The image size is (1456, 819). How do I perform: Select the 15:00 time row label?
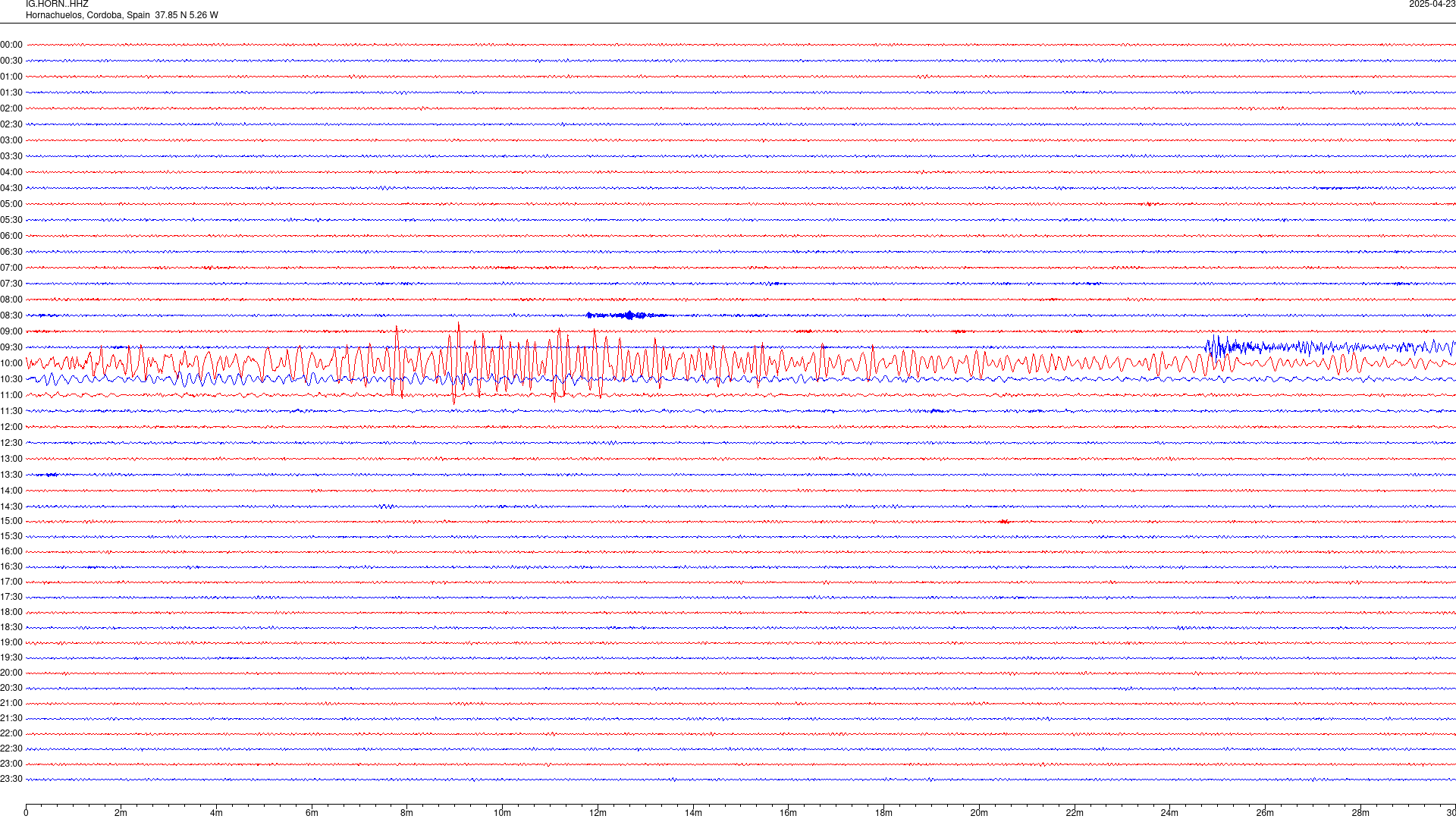pyautogui.click(x=11, y=521)
